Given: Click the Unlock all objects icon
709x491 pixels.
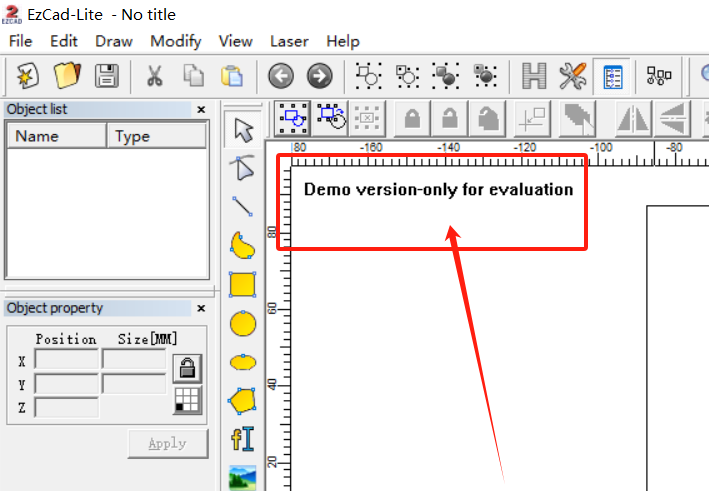Looking at the screenshot, I should (x=487, y=119).
